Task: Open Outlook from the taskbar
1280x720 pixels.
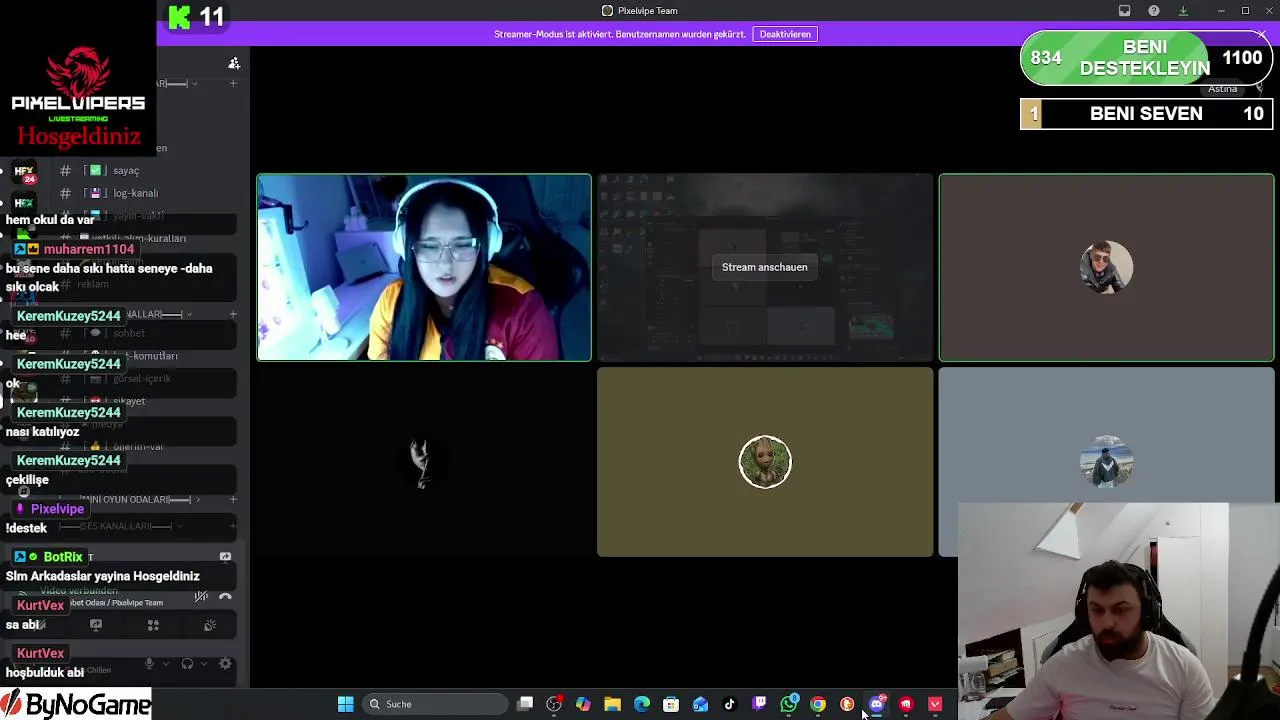Action: coord(700,704)
